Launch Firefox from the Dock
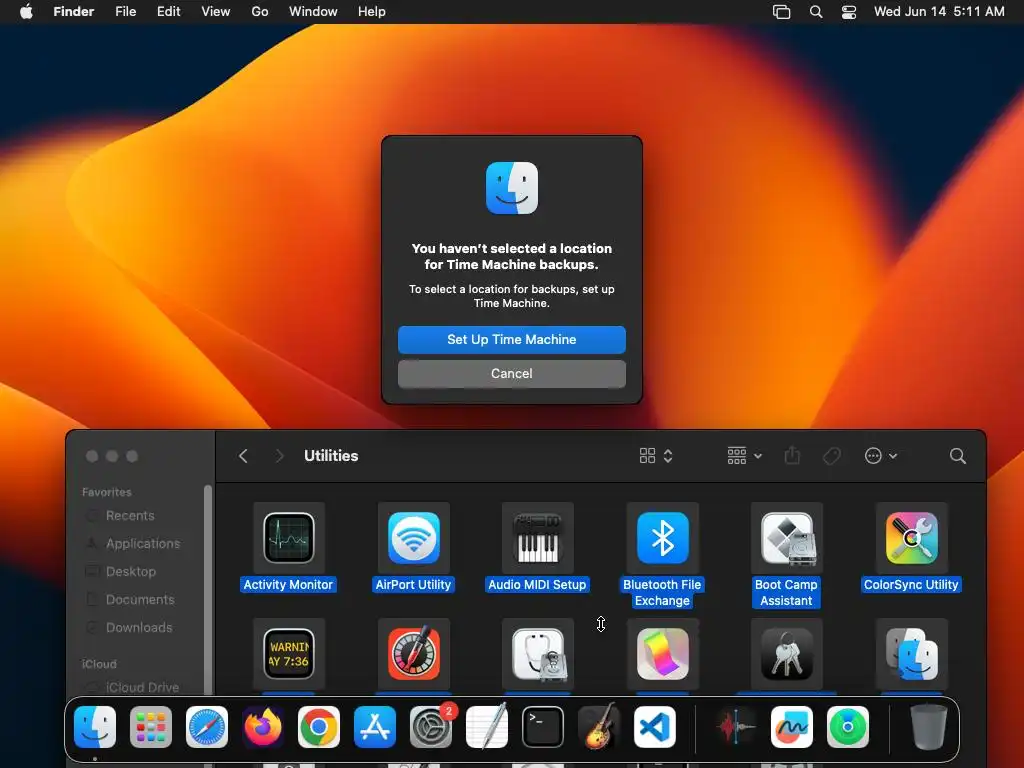This screenshot has height=768, width=1024. (263, 727)
